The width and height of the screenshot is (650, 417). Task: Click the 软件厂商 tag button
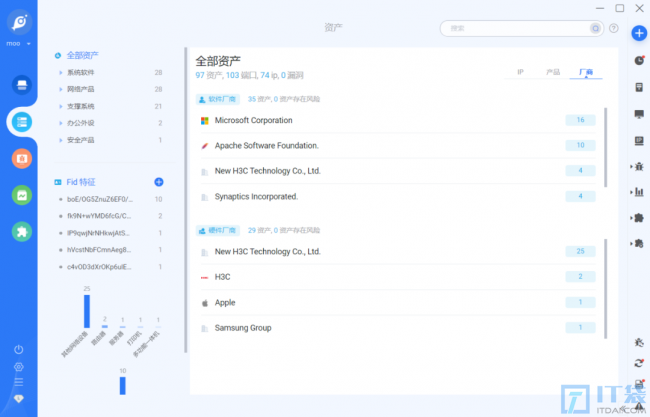(x=218, y=99)
